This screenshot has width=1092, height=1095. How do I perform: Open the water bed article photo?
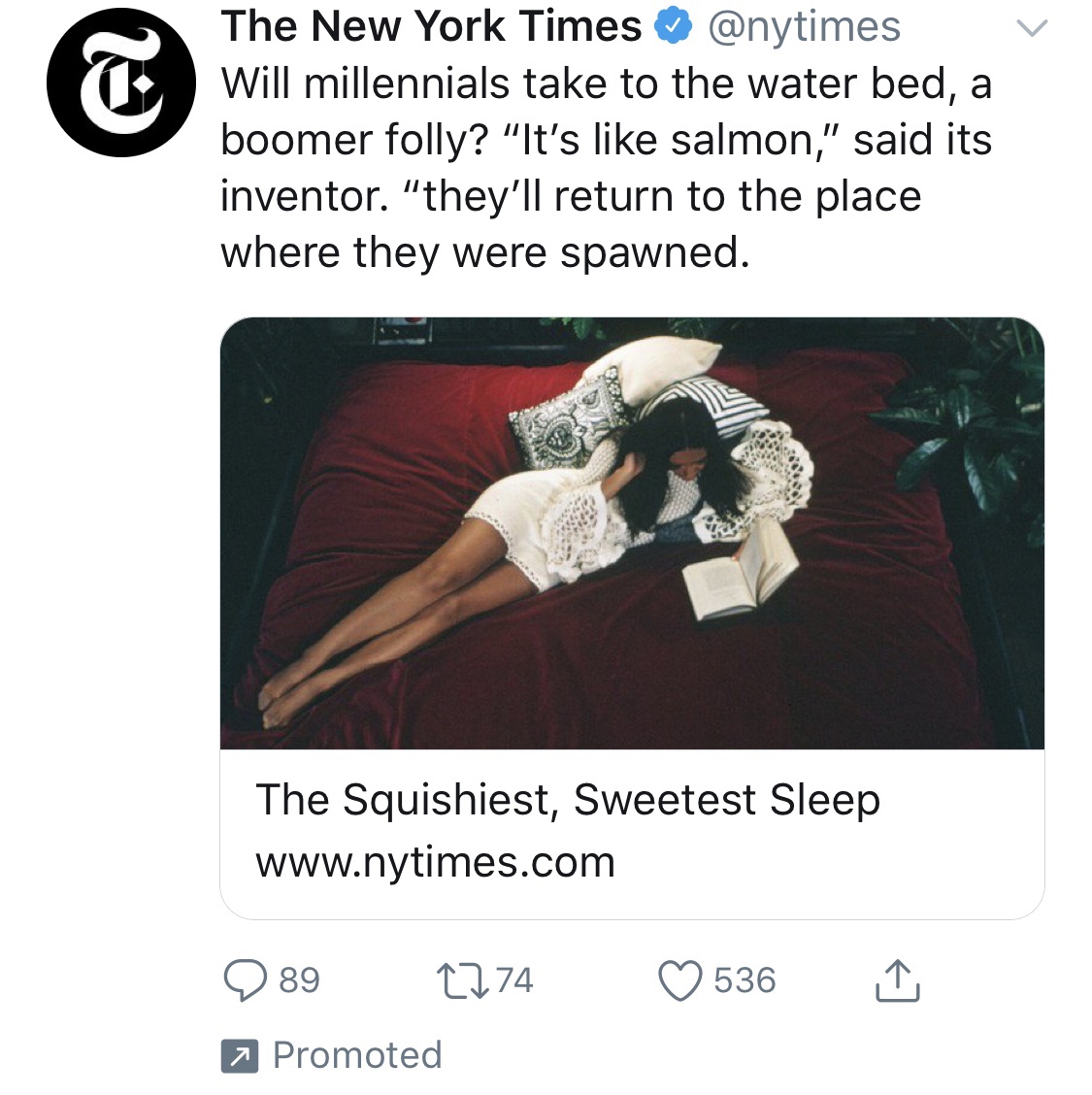coord(632,534)
